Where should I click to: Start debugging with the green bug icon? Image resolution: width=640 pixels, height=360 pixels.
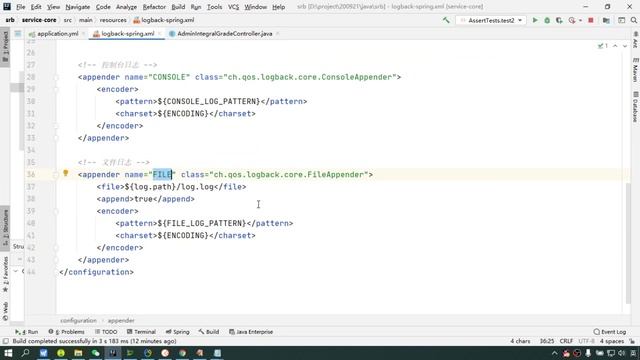547,20
